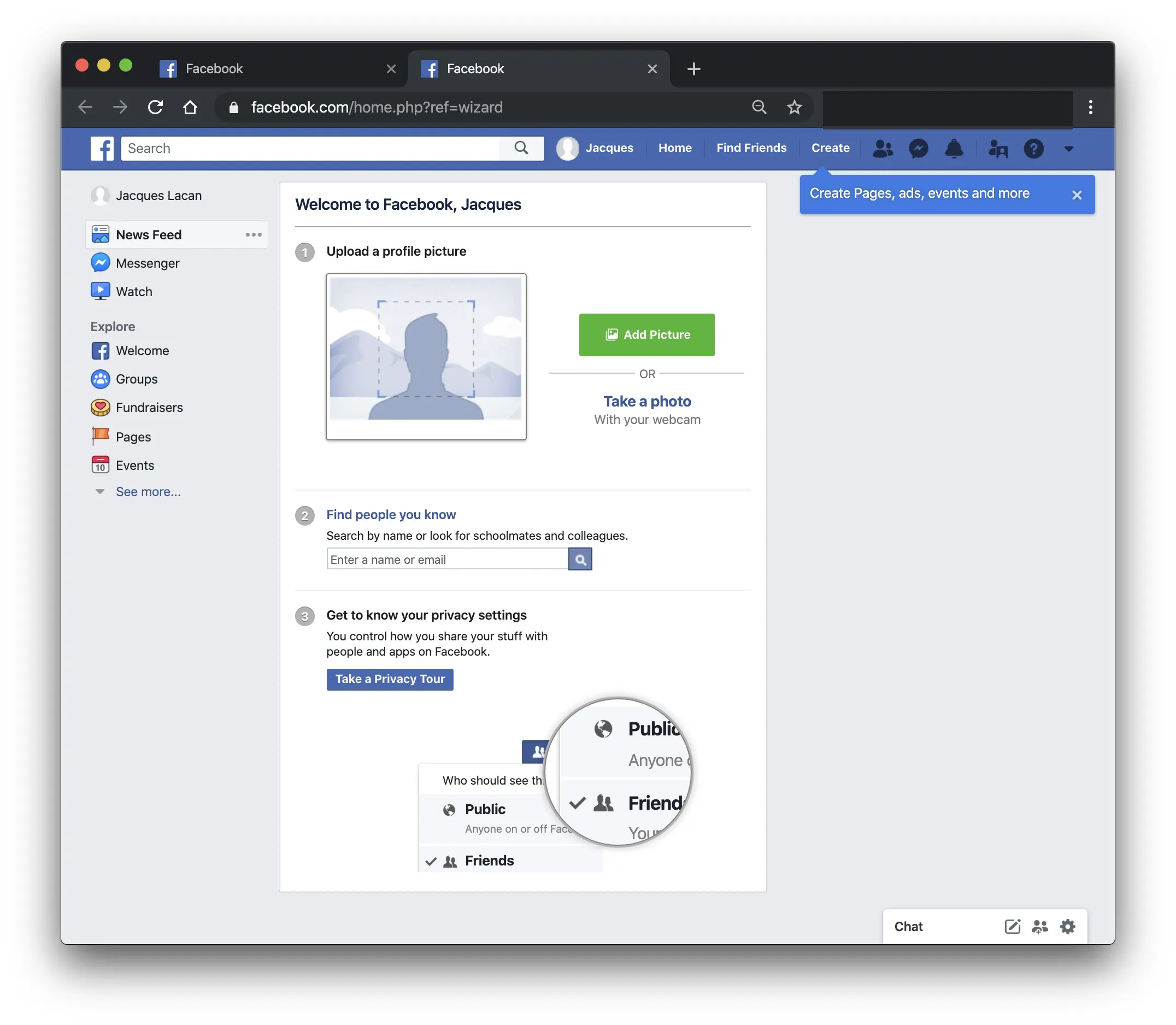1176x1025 pixels.
Task: Open Chat options gear
Action: pyautogui.click(x=1068, y=927)
